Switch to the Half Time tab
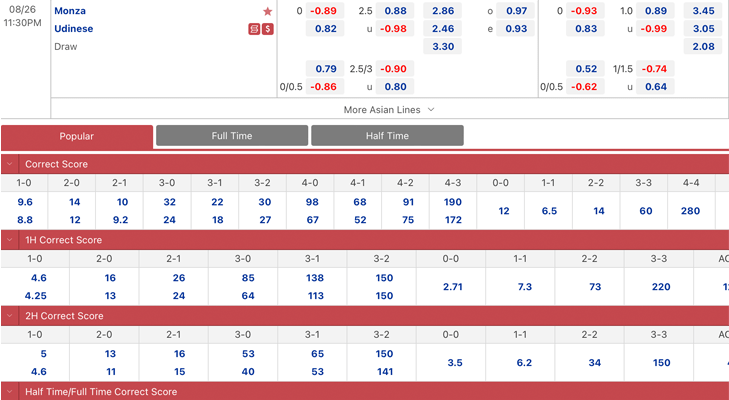This screenshot has width=729, height=400. tap(387, 136)
